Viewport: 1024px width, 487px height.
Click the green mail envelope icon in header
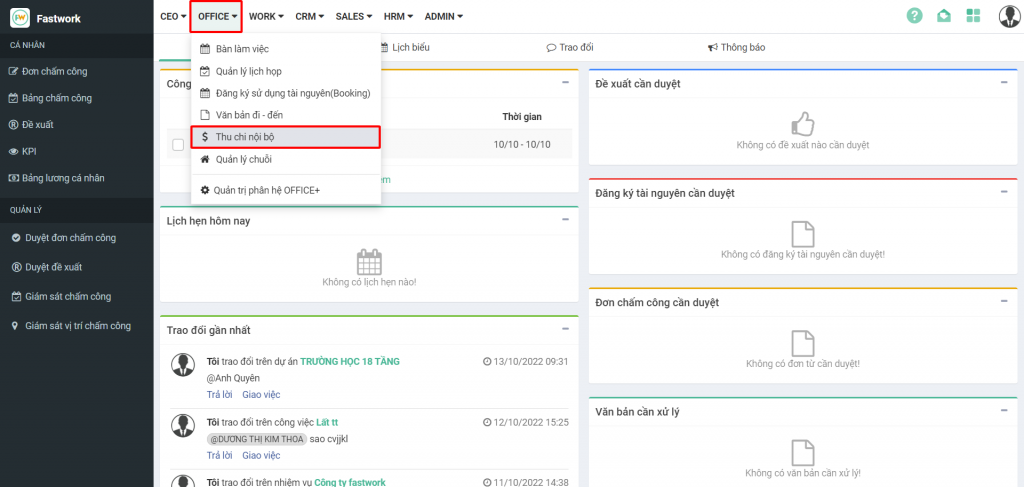[943, 16]
